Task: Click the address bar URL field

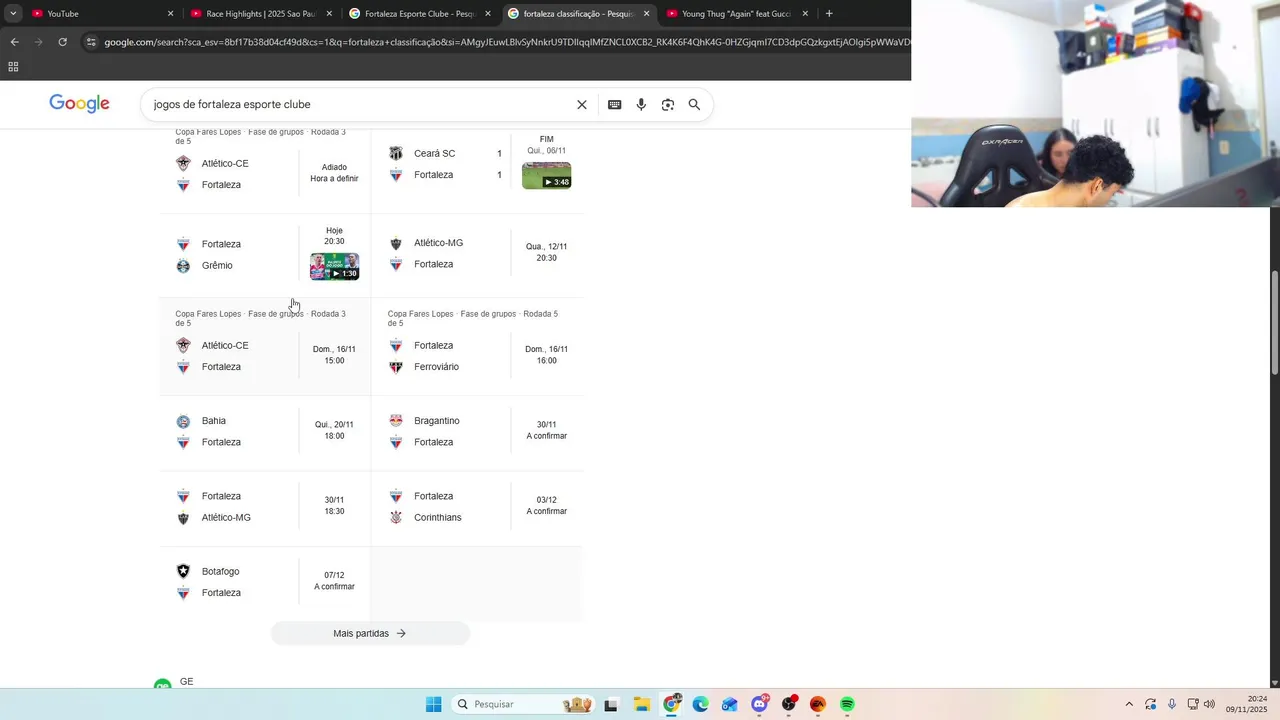Action: (505, 42)
